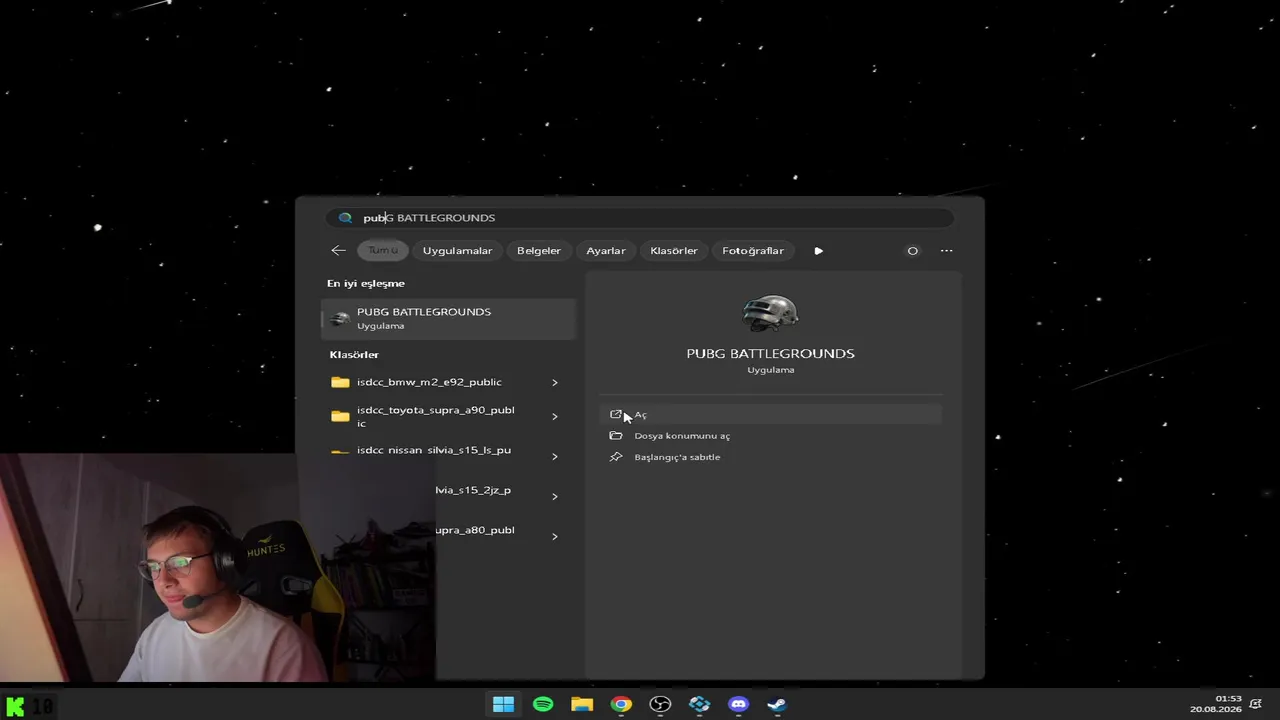1280x720 pixels.
Task: Expand the chevron for the a80_publ folder
Action: point(555,536)
